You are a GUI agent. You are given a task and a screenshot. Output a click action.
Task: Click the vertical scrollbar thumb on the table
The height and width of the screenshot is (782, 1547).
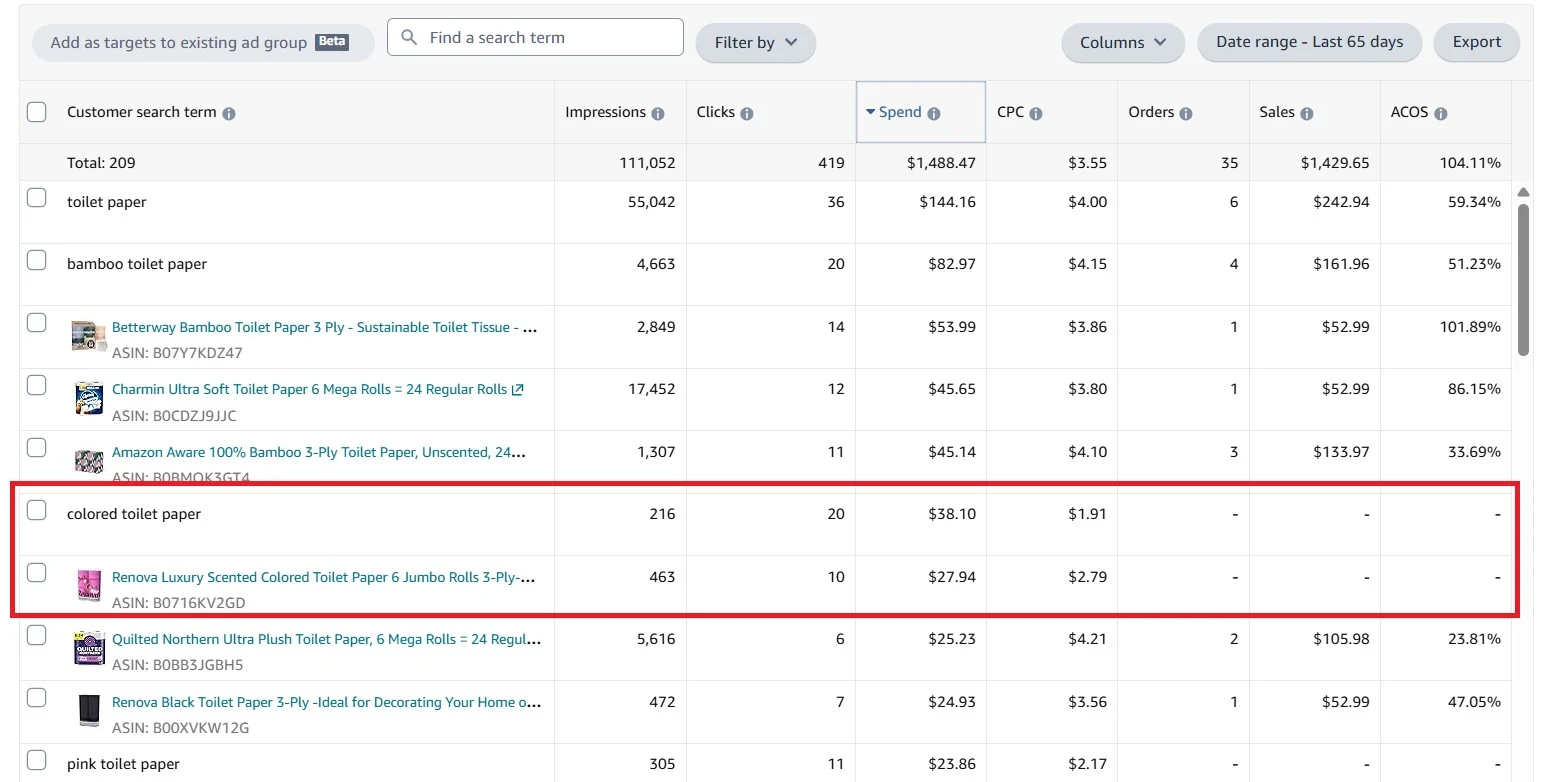coord(1523,280)
